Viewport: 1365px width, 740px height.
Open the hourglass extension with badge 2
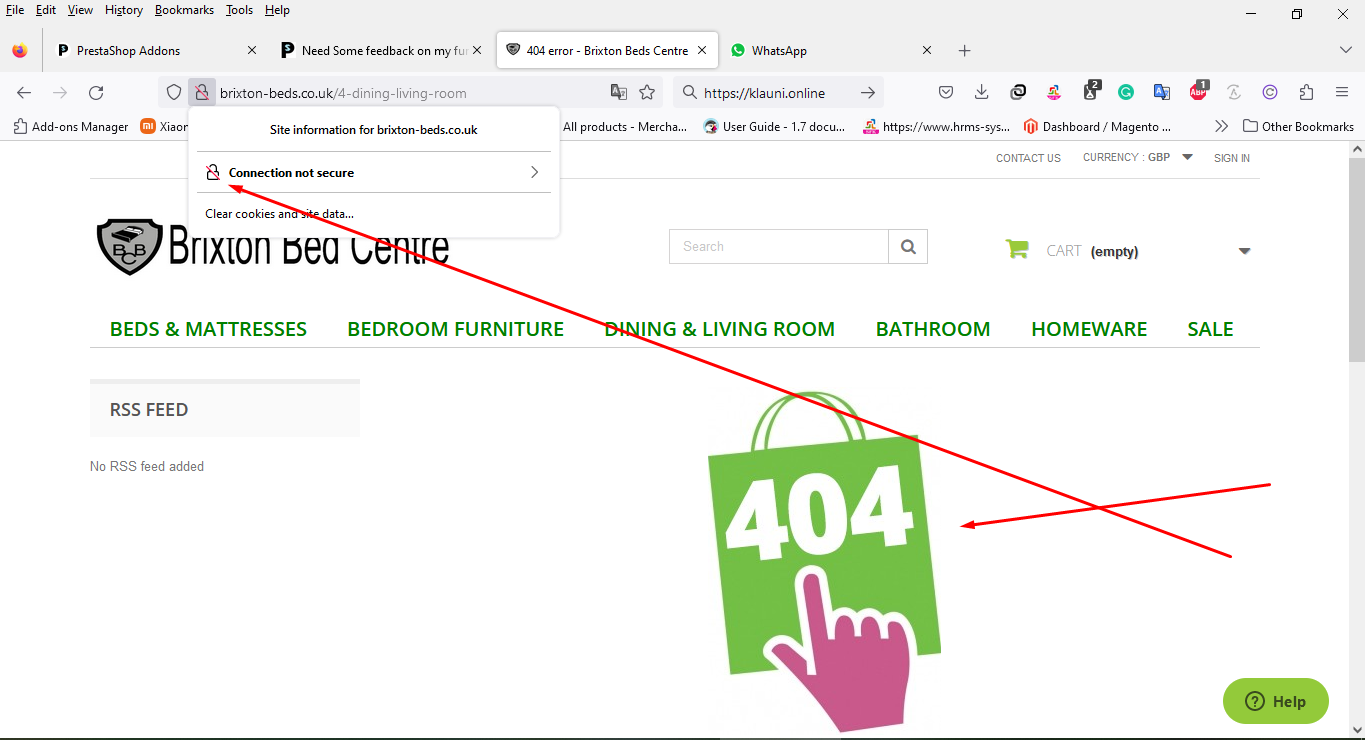(x=1090, y=93)
